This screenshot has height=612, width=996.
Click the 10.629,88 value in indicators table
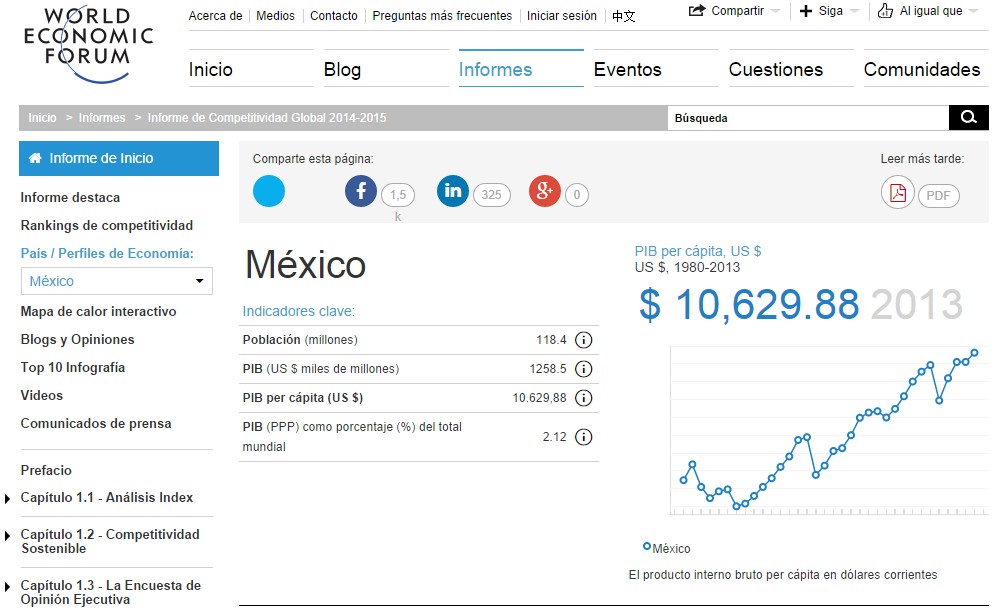(x=539, y=398)
